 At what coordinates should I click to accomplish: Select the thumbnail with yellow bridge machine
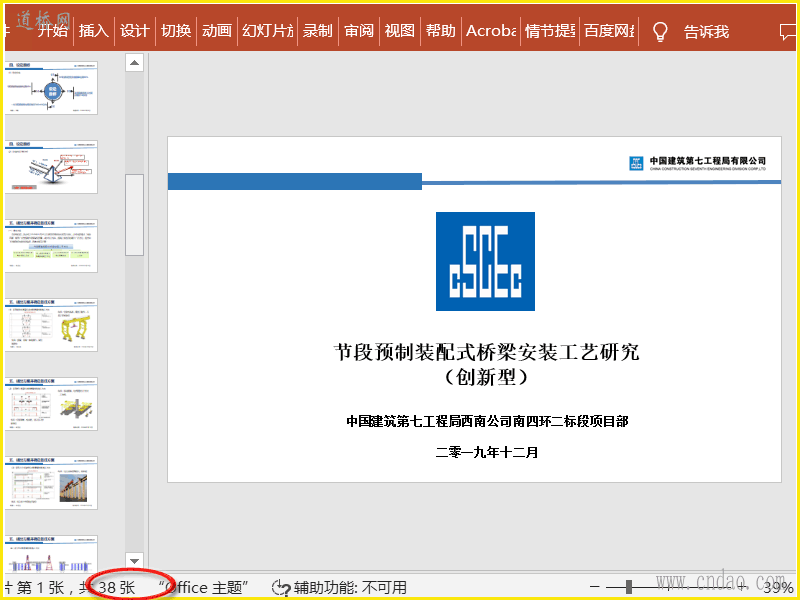coord(51,404)
